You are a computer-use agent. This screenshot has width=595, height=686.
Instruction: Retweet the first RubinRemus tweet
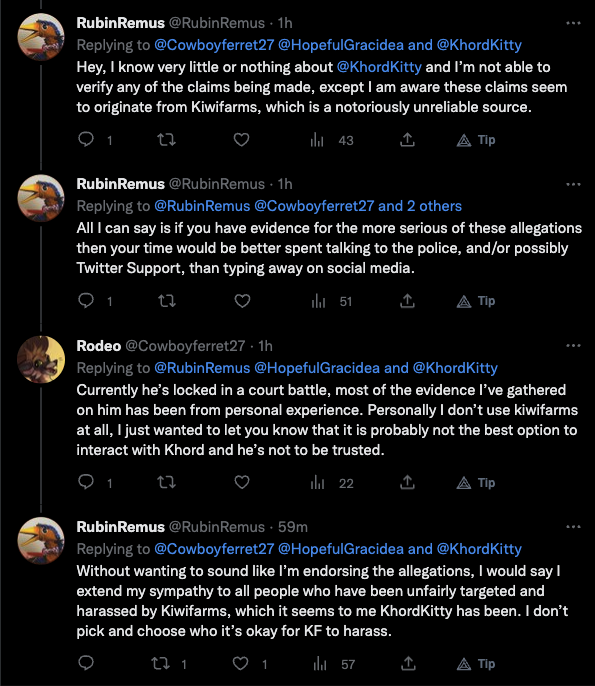tap(166, 140)
